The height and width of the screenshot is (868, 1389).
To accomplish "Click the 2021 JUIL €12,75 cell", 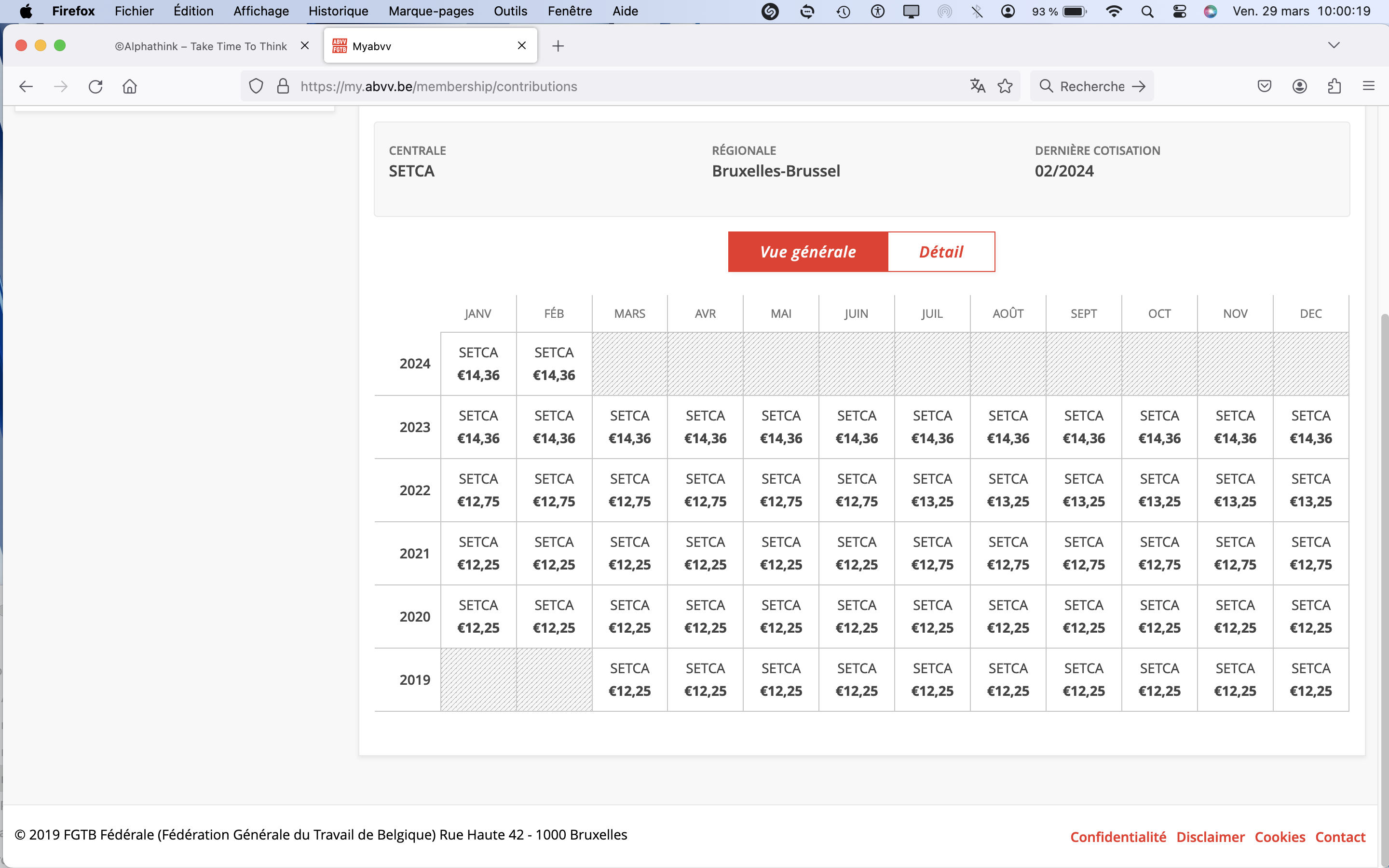I will (x=932, y=554).
